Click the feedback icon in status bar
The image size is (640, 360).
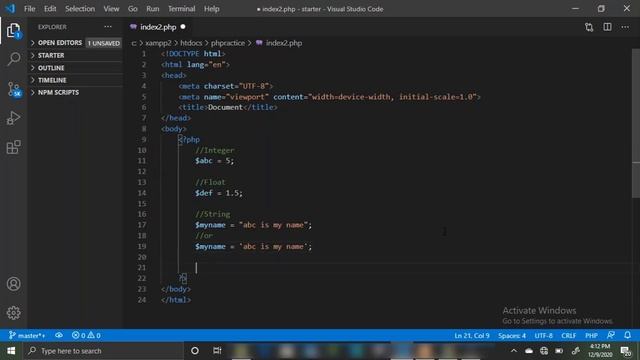[611, 335]
